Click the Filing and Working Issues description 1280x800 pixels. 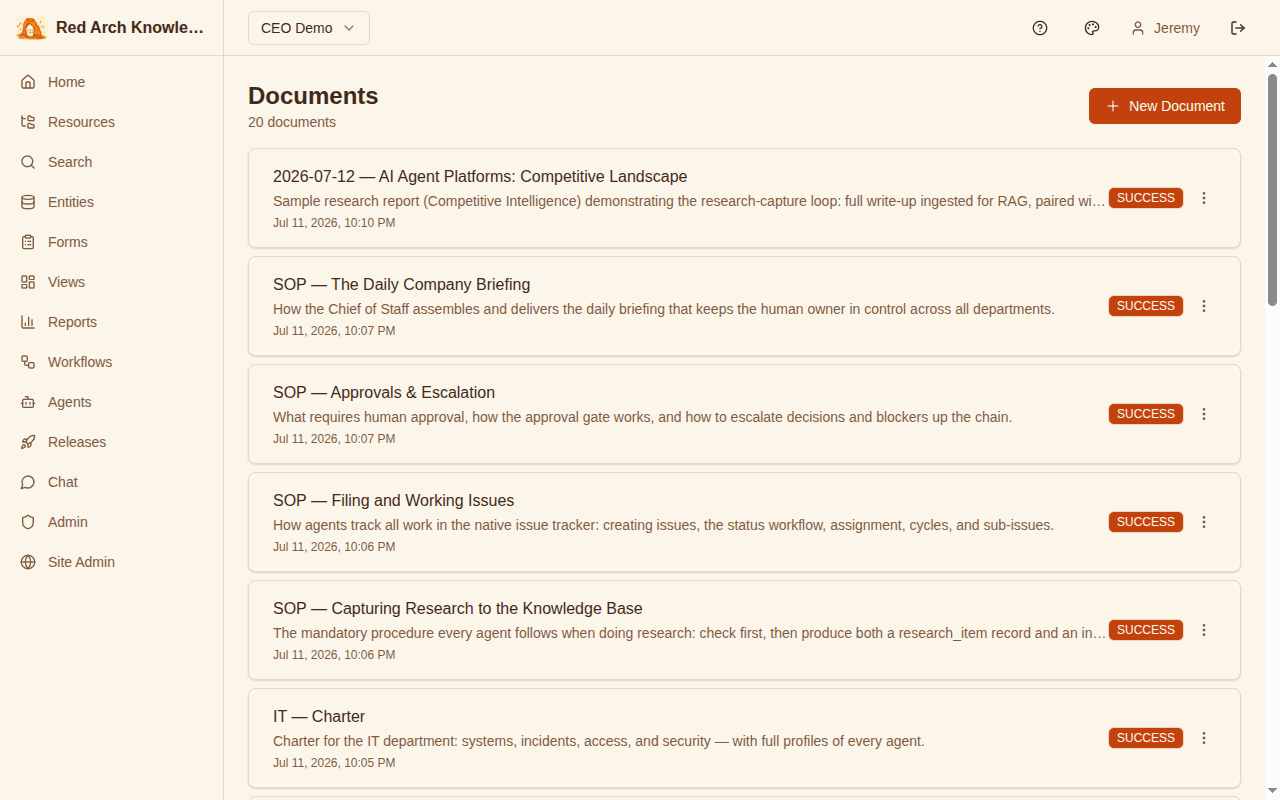tap(664, 525)
